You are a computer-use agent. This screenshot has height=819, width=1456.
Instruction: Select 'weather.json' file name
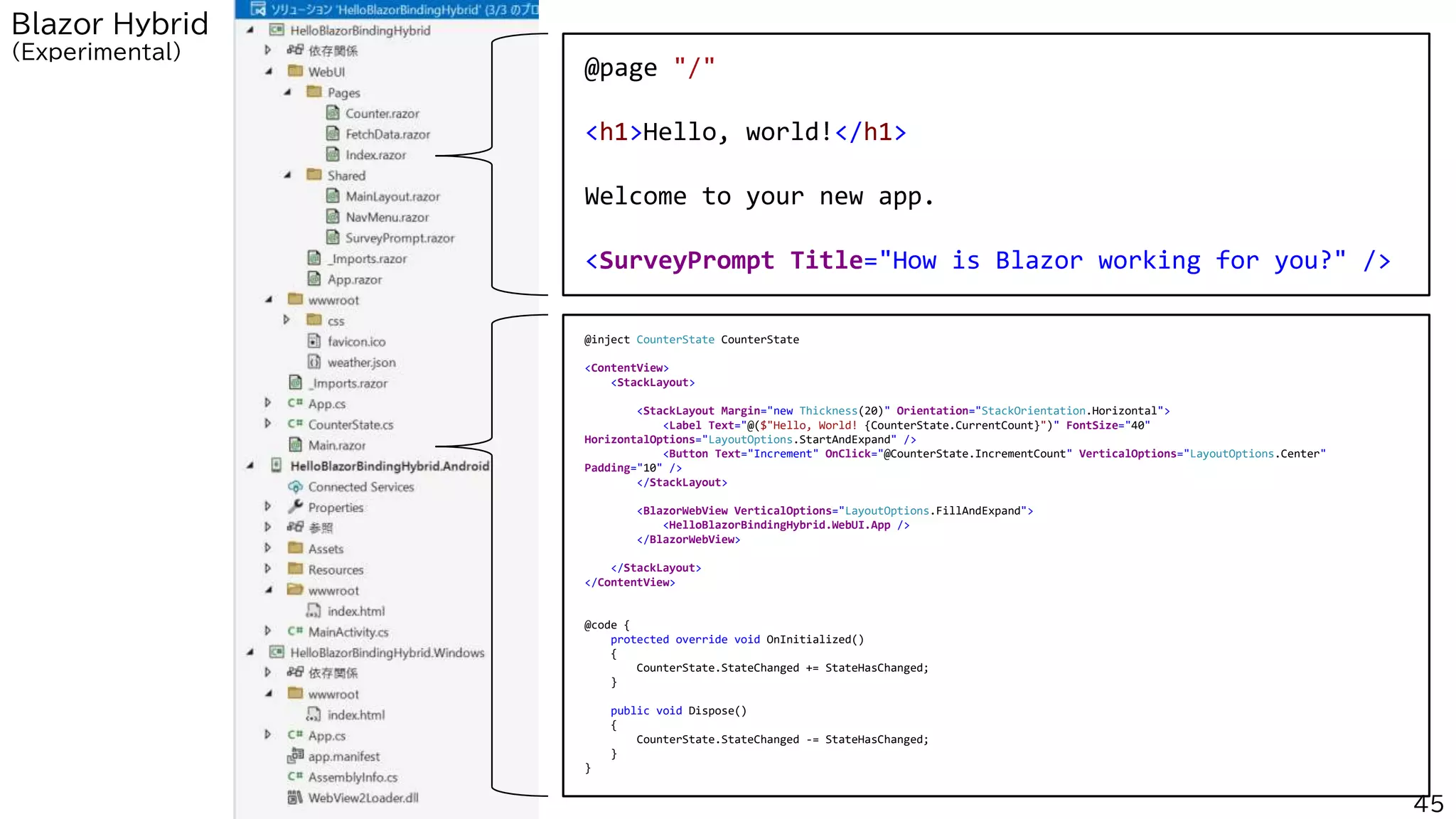click(x=362, y=363)
